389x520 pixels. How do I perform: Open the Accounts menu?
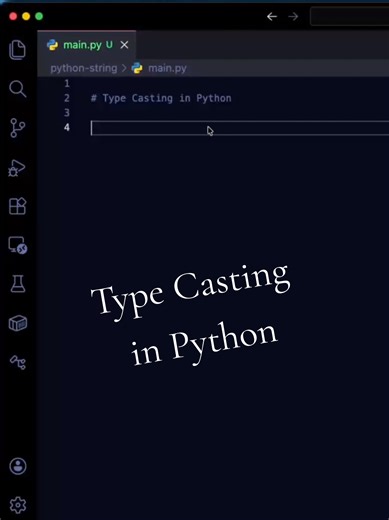[18, 466]
